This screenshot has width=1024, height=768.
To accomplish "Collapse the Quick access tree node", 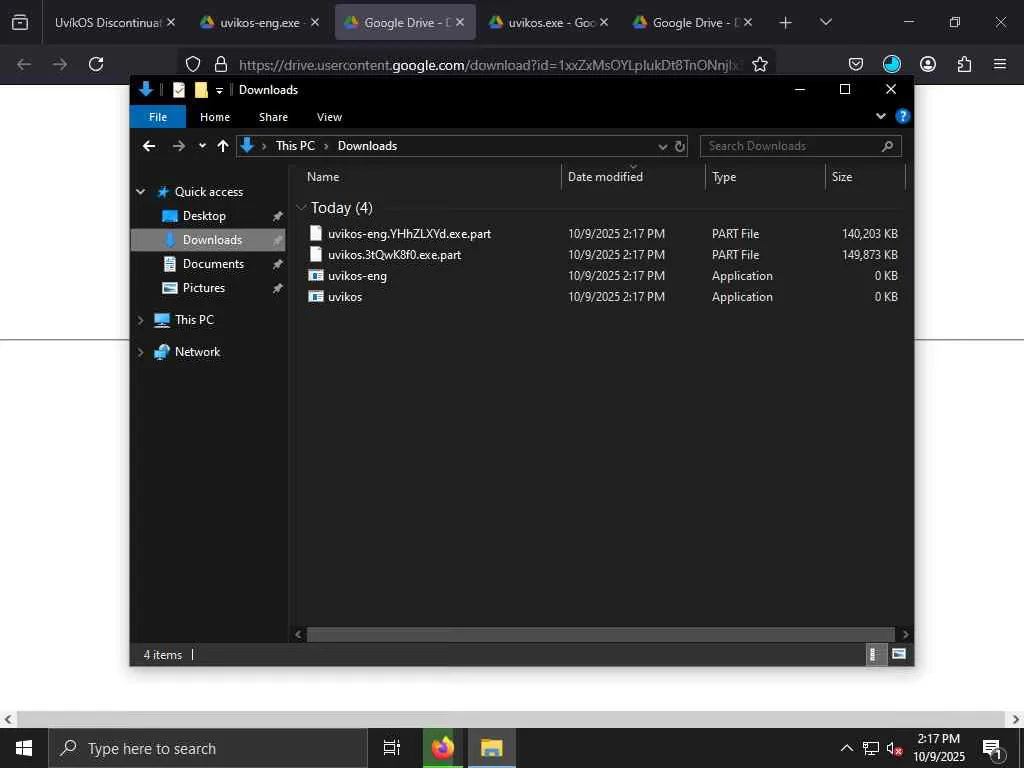I will click(140, 192).
